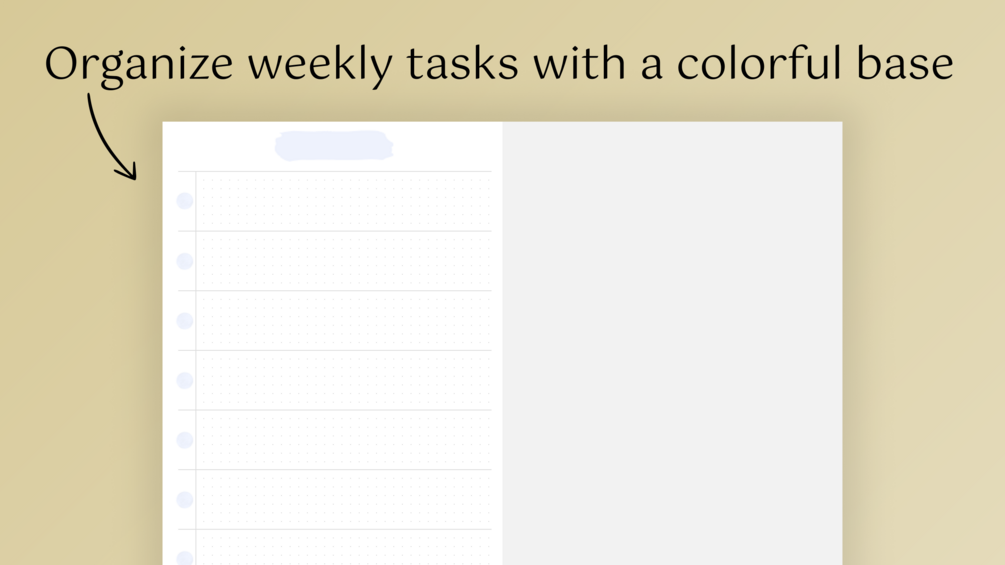Click the first dotted planner row
The height and width of the screenshot is (565, 1005).
click(344, 201)
